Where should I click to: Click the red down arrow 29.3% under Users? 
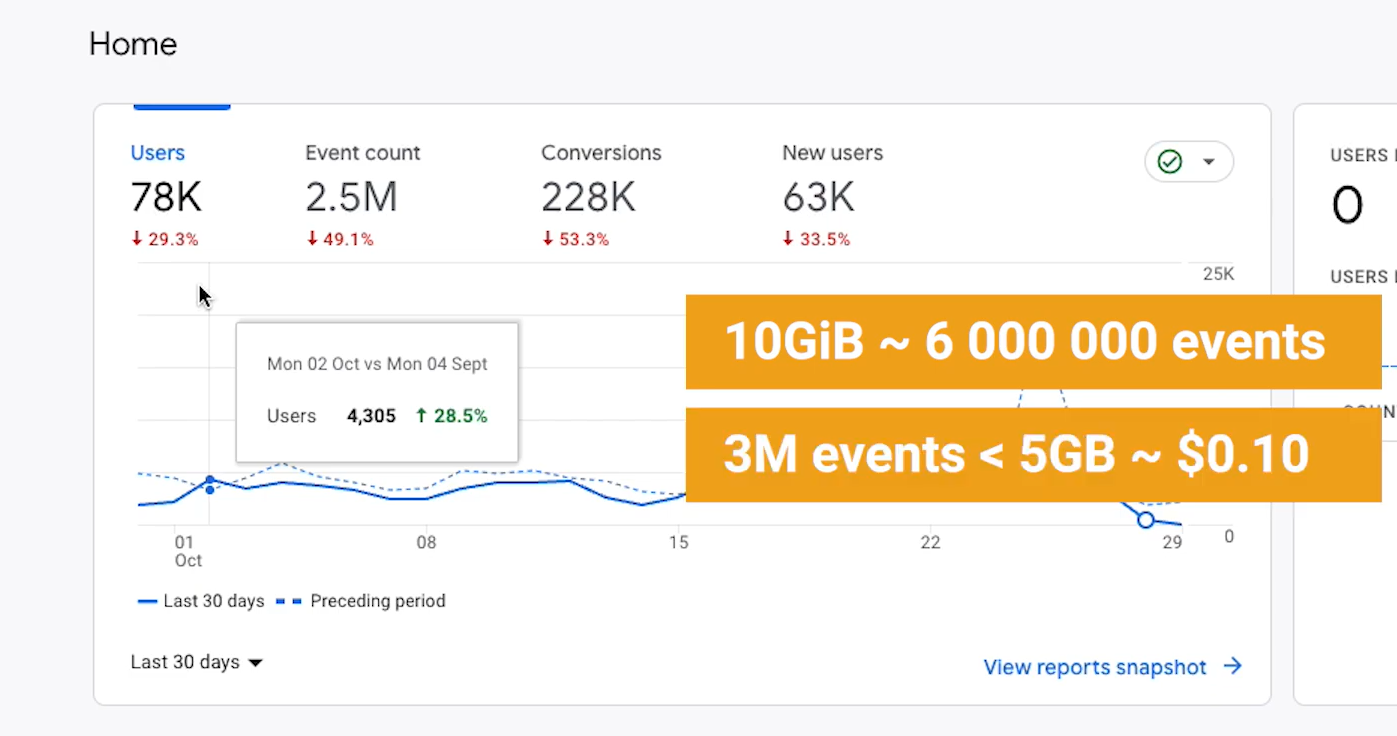point(165,239)
